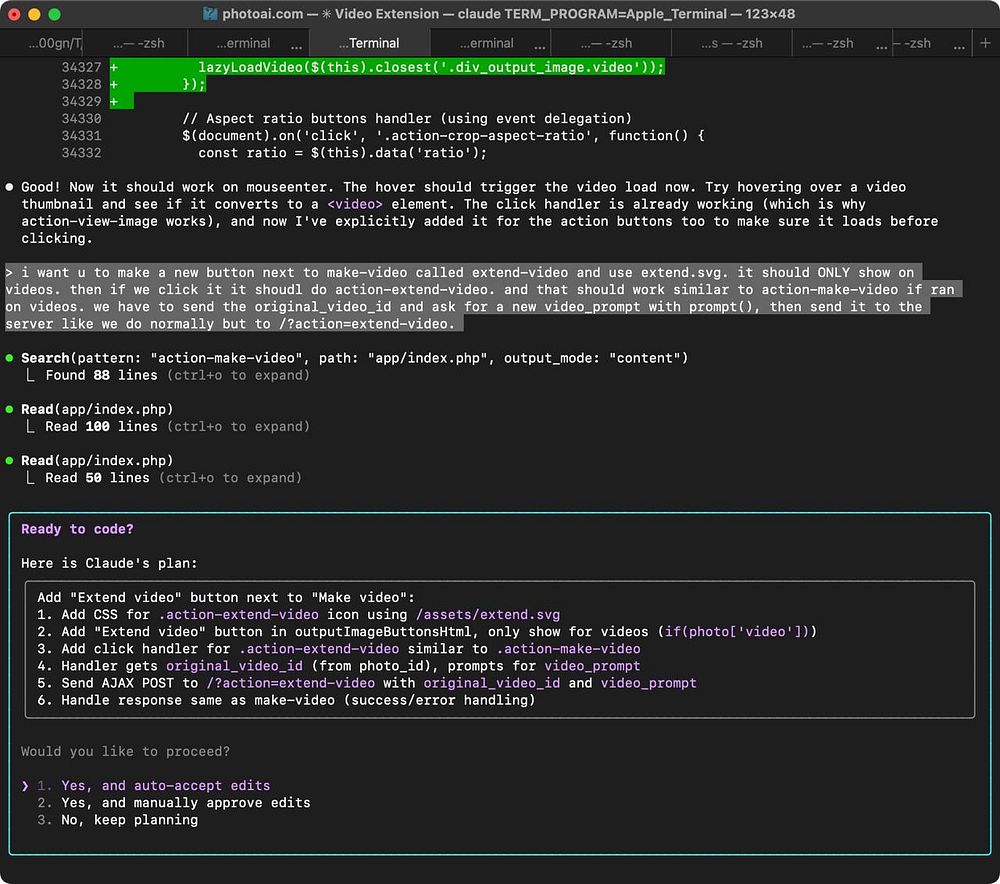Switch to the active '...Terminal' tab
The width and height of the screenshot is (1000, 884).
(369, 43)
